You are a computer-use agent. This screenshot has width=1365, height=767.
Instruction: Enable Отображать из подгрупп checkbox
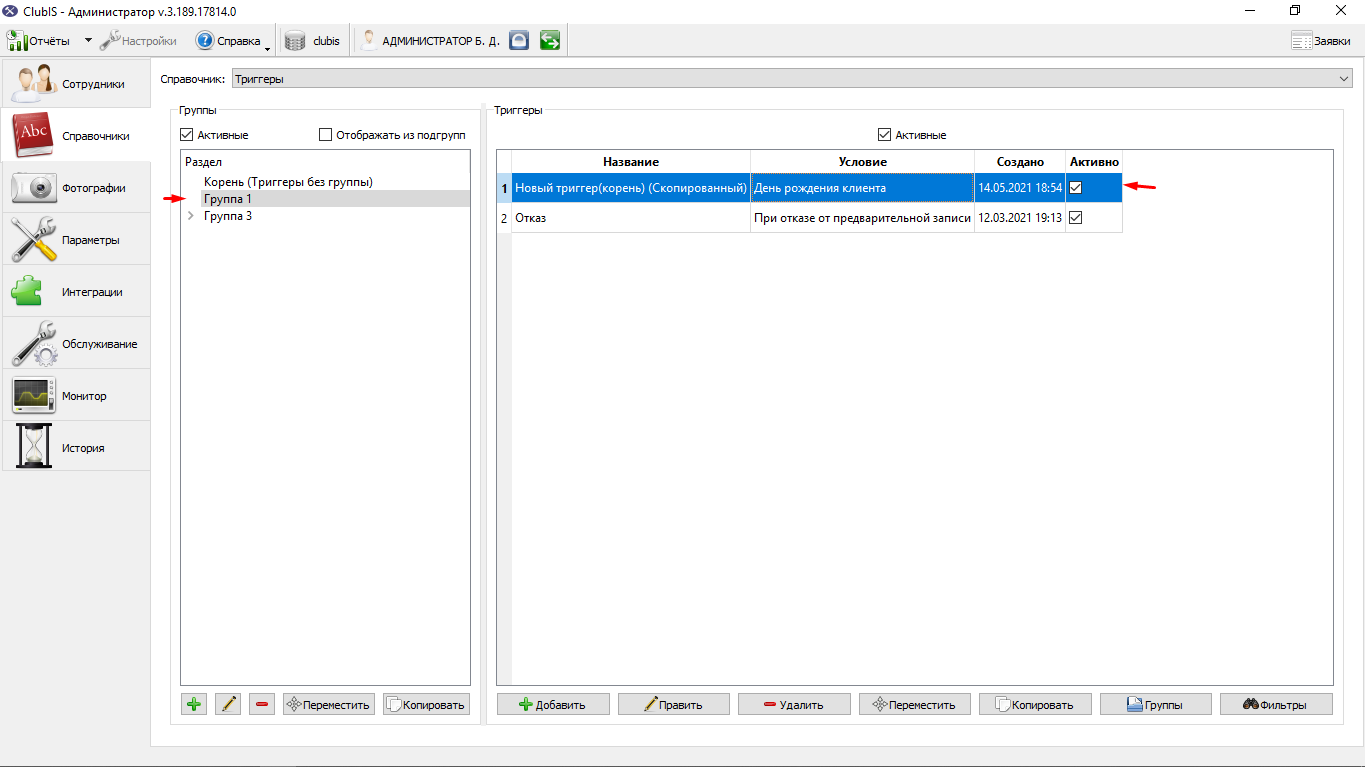(x=325, y=135)
